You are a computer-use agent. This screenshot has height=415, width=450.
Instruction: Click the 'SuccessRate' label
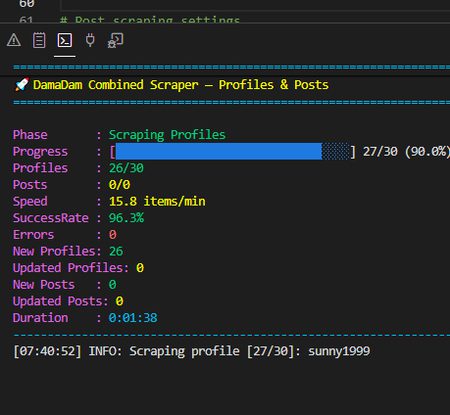click(51, 218)
